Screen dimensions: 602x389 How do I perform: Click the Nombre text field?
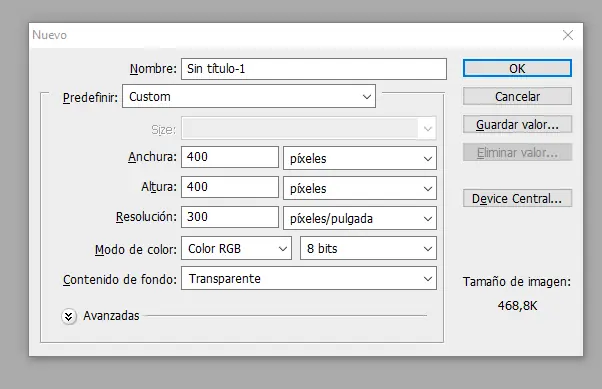(314, 69)
